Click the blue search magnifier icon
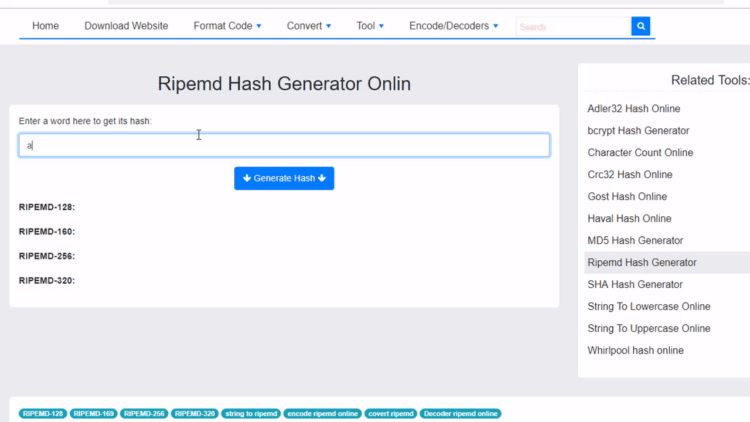Screen dimensions: 750x422 click(641, 26)
